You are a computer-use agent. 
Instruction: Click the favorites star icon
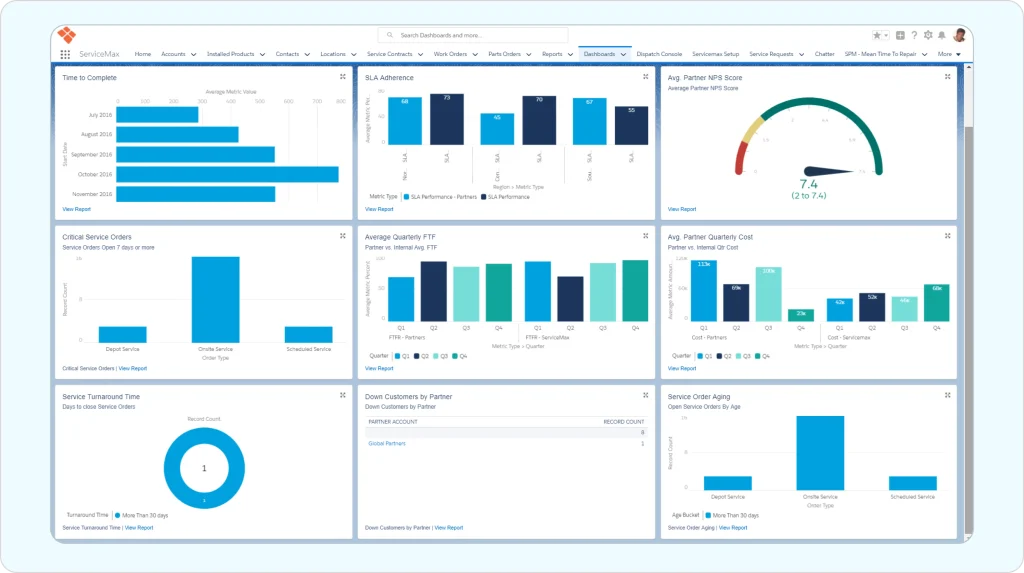point(877,35)
